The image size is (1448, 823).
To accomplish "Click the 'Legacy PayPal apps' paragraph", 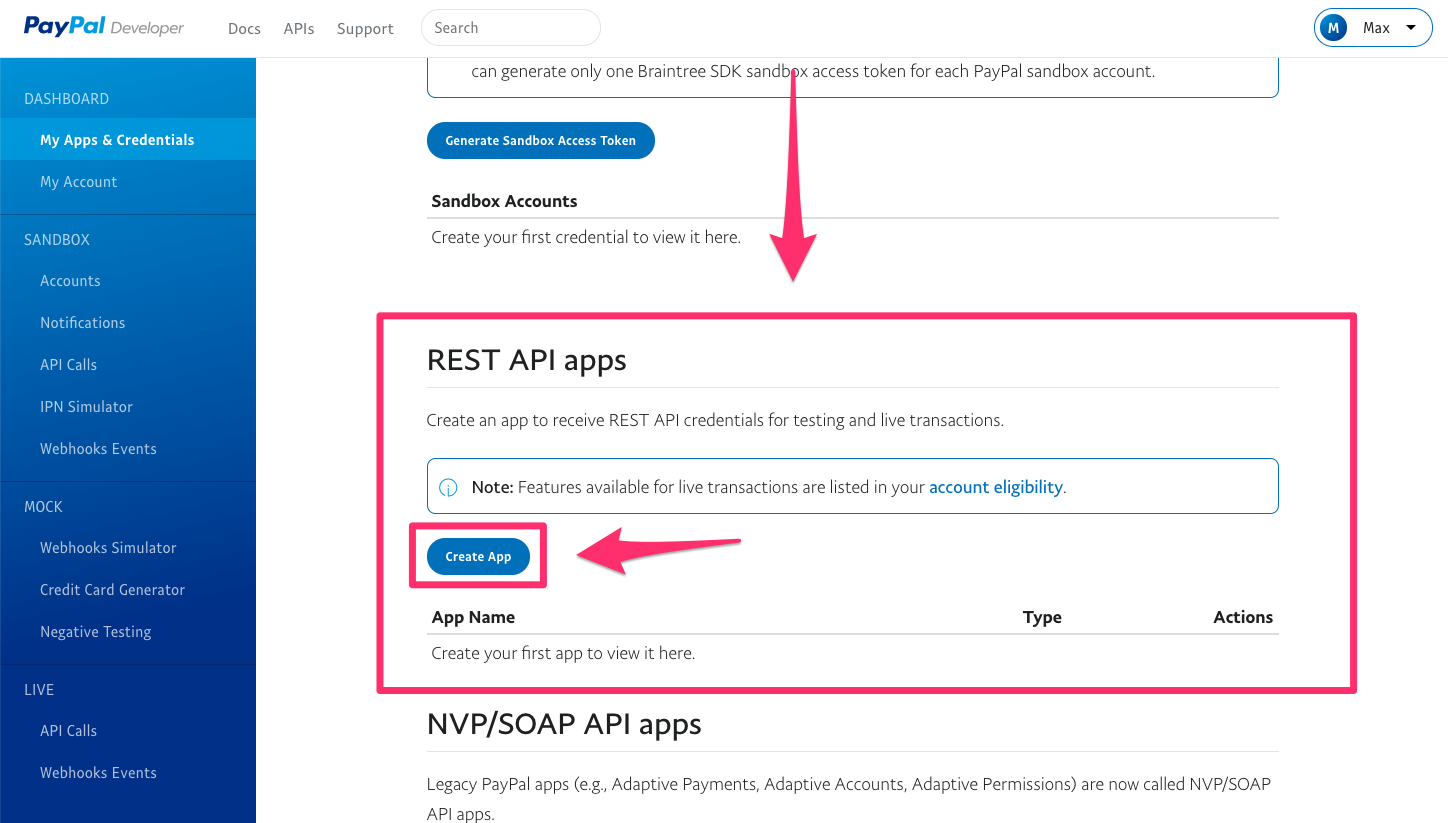I will click(x=849, y=799).
